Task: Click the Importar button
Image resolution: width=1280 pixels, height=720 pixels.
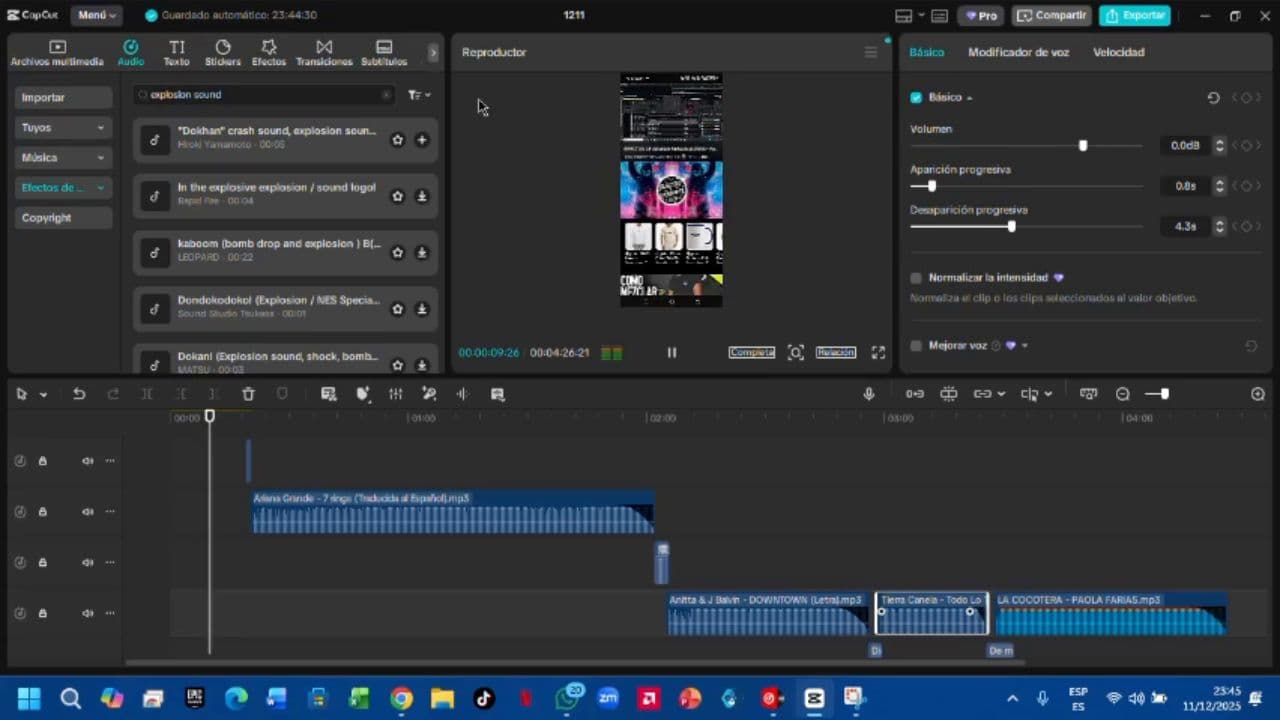Action: tap(63, 98)
